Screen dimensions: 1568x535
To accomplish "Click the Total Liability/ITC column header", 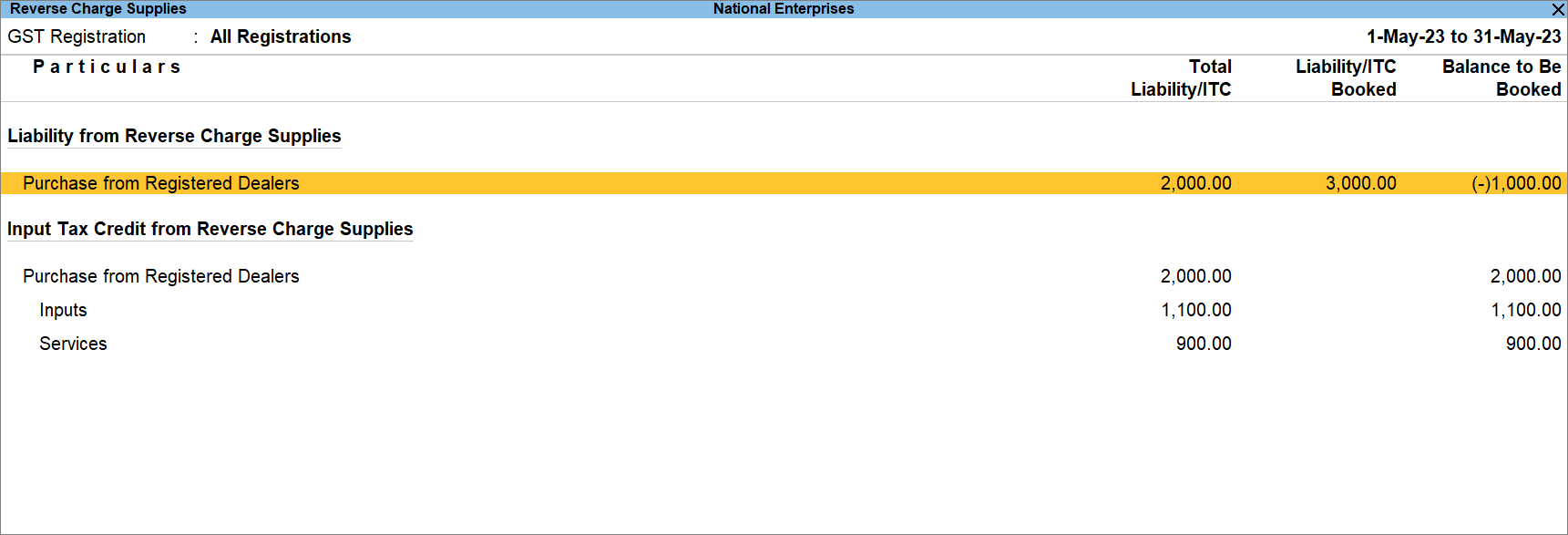I will tap(1181, 77).
